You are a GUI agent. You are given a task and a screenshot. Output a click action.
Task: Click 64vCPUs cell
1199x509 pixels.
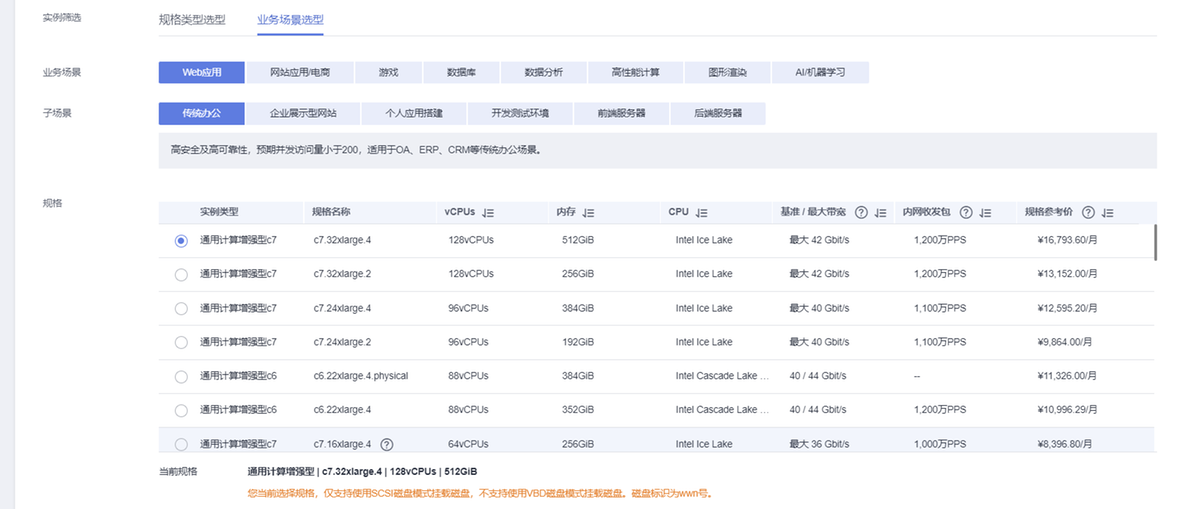(468, 443)
